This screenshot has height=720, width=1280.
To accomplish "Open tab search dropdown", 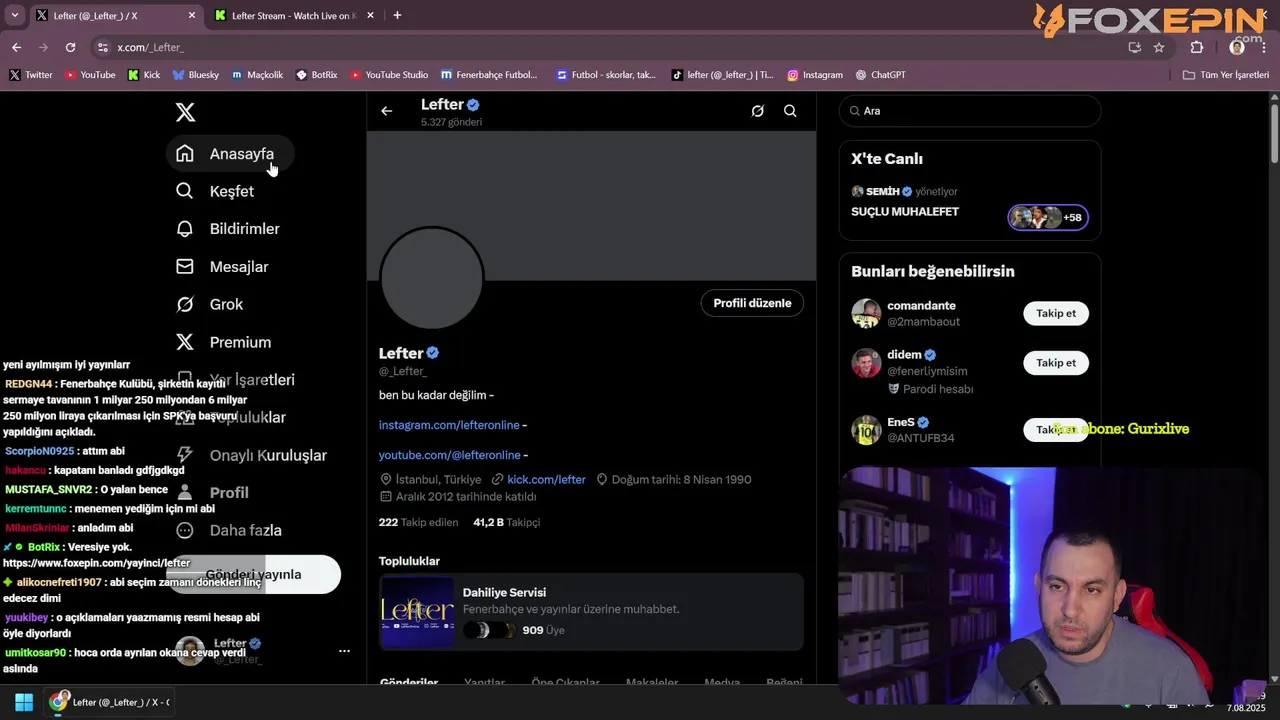I will point(14,15).
